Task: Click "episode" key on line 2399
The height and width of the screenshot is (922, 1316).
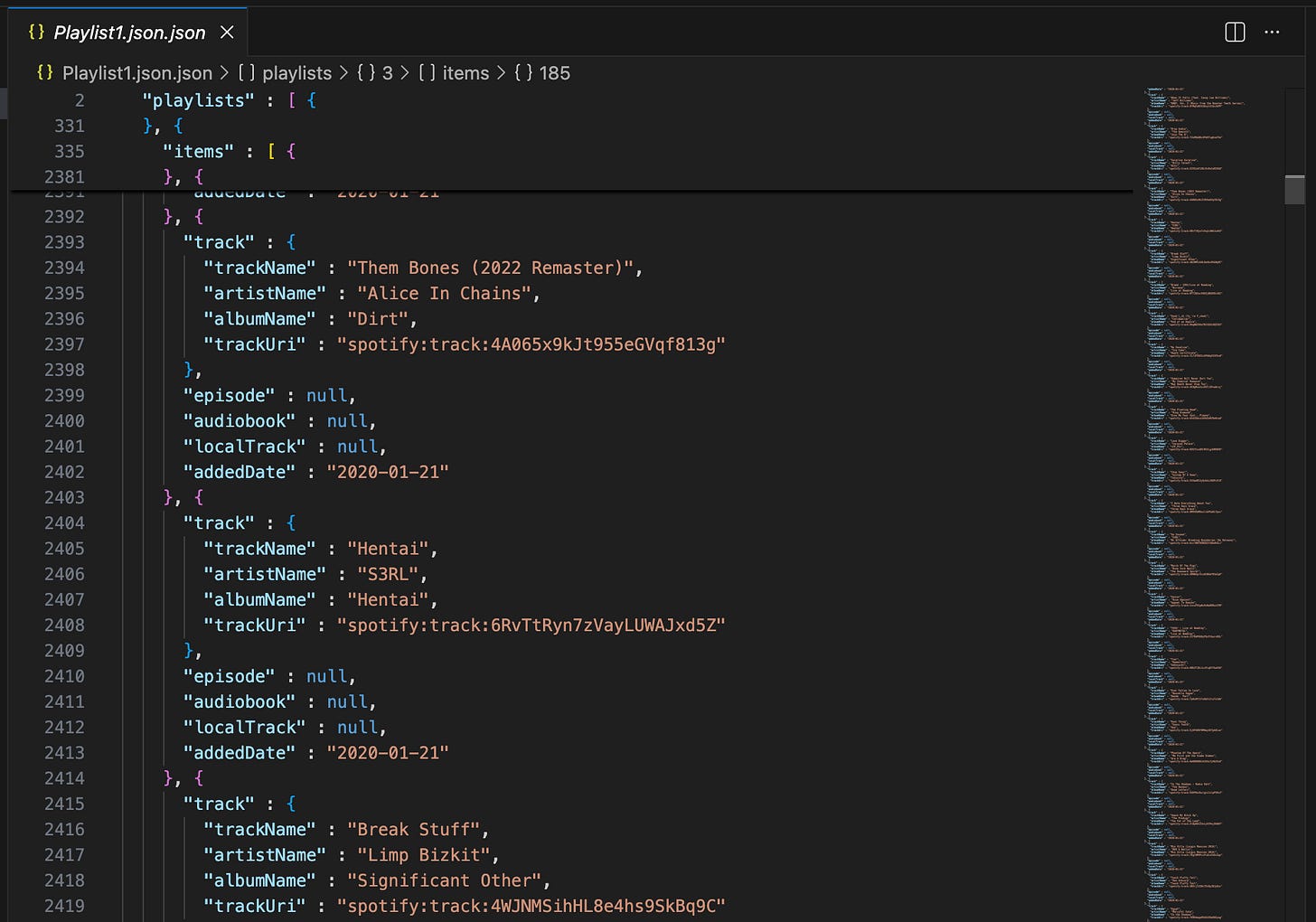Action: pos(229,396)
